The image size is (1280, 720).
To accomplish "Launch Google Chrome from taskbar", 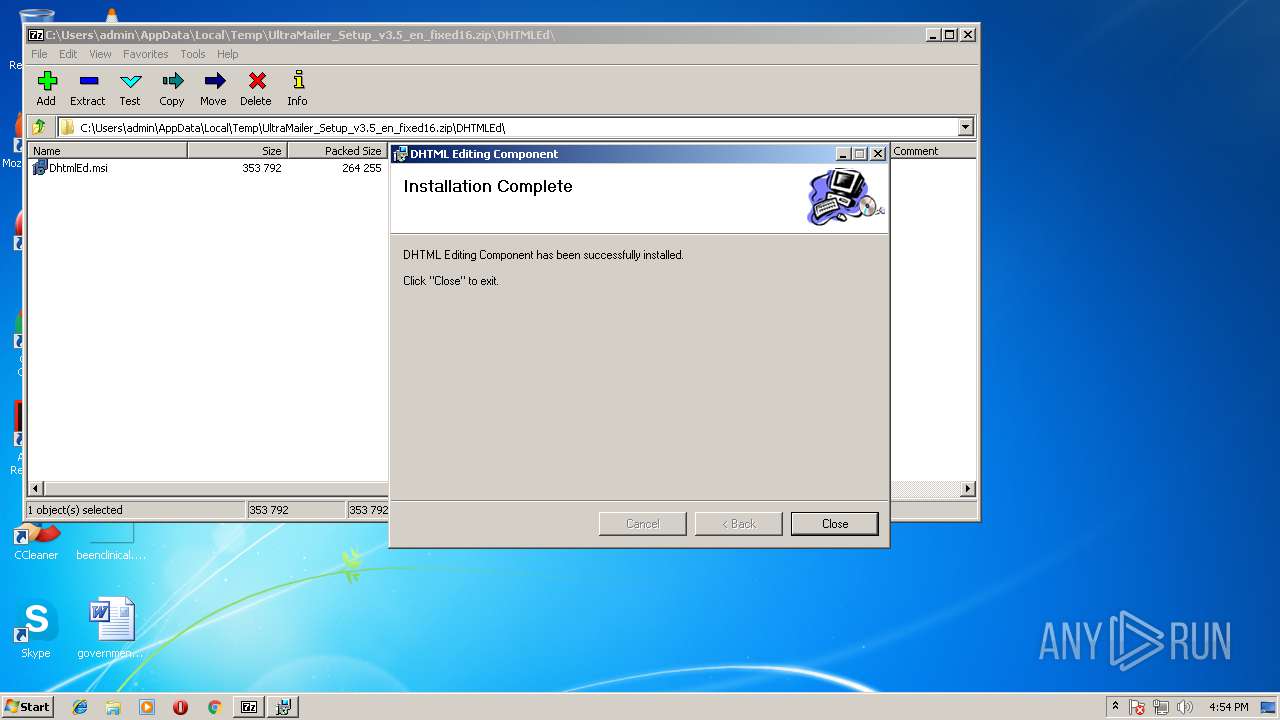I will click(214, 707).
